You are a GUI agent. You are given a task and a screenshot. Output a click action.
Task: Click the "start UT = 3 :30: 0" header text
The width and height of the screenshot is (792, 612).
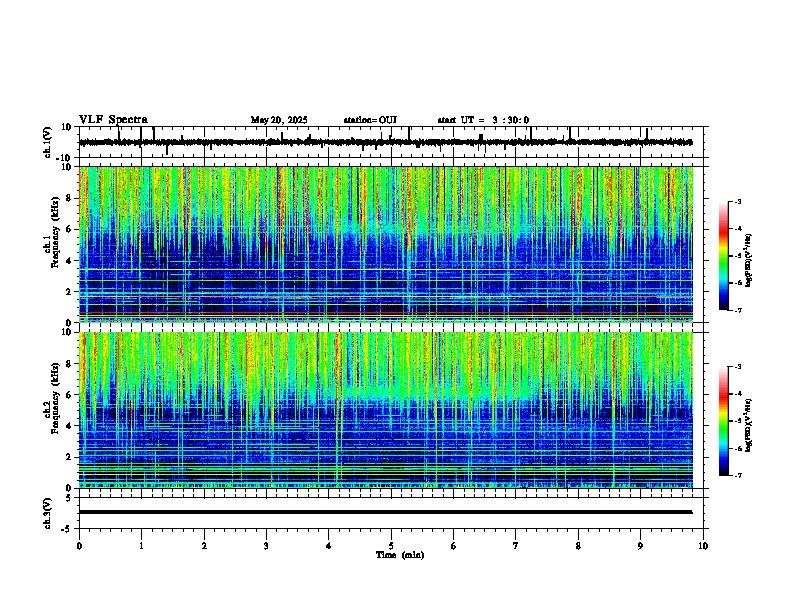coord(483,120)
